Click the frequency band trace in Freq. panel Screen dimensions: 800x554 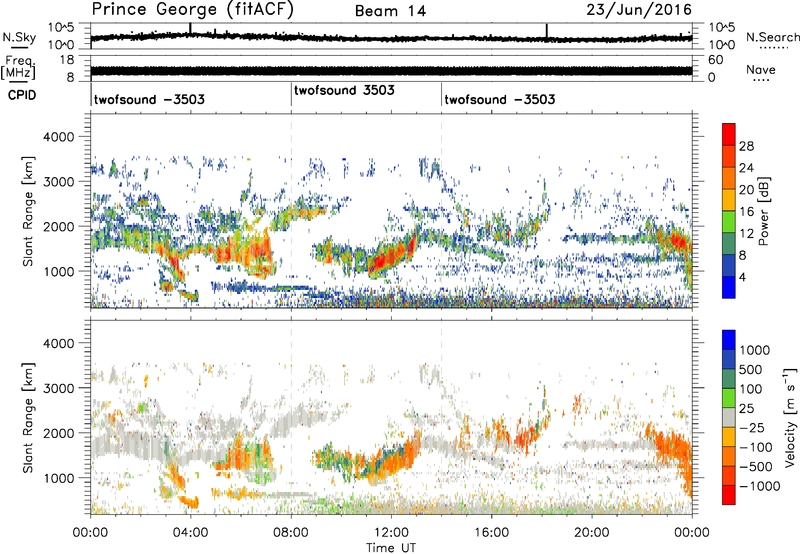(x=391, y=71)
